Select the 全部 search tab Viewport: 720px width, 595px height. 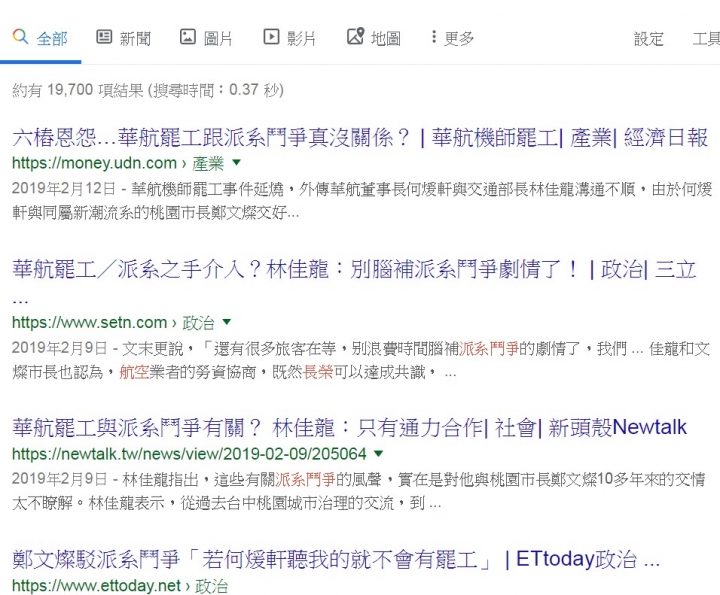[40, 38]
